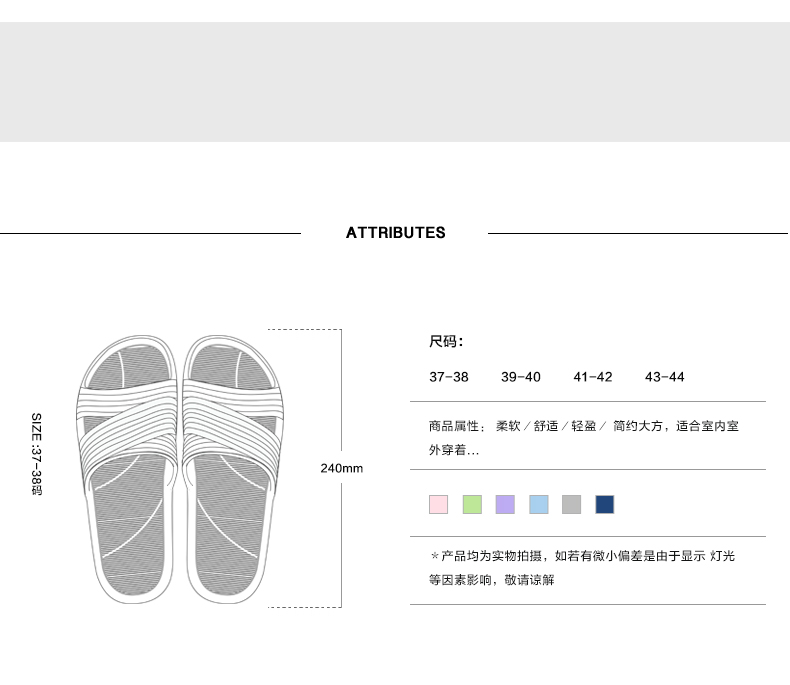Click the vertical SIZE:37-38码 label
The image size is (790, 685).
36,454
